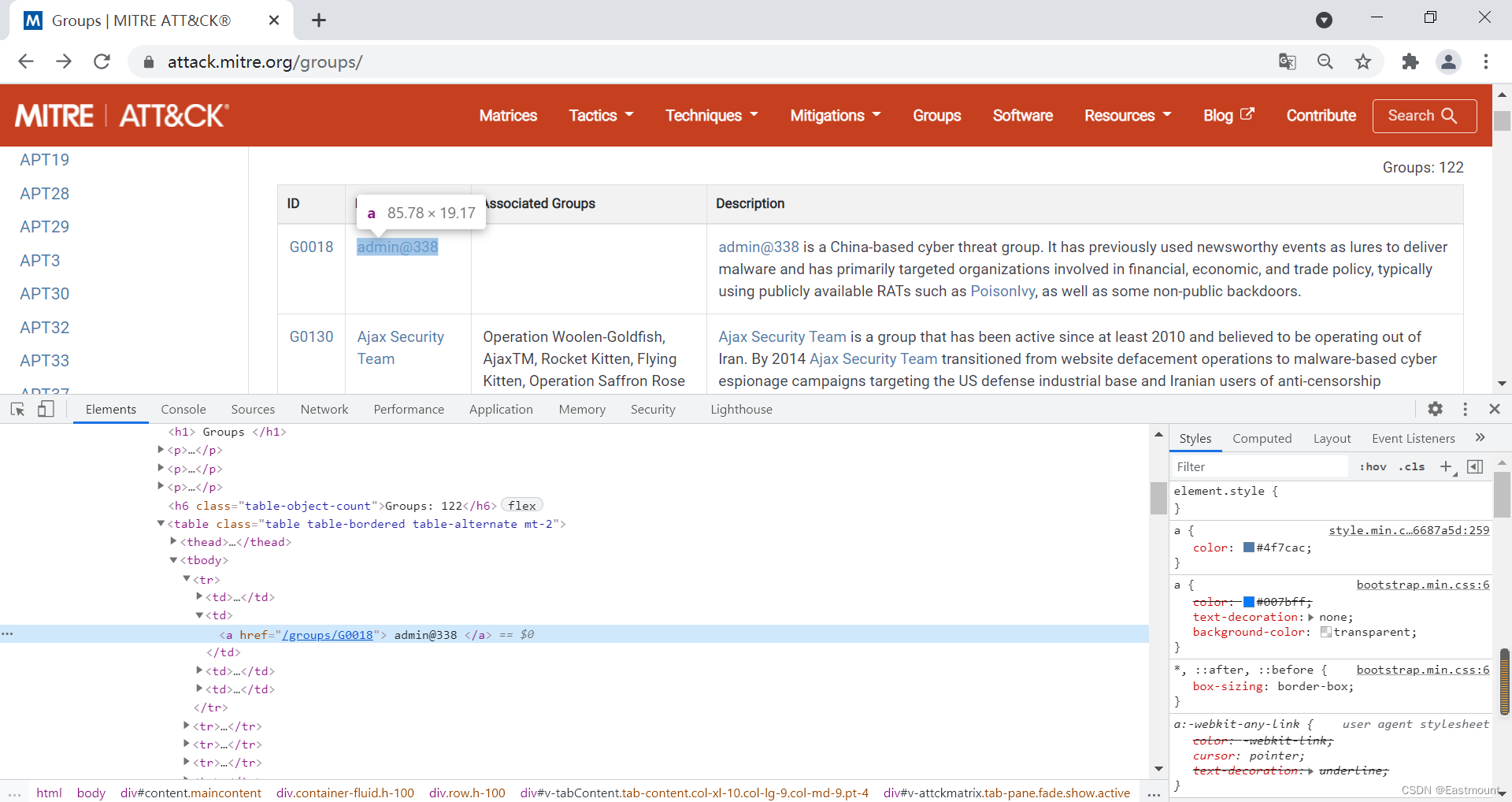Expand the Mitigations dropdown menu
1512x802 pixels.
(836, 115)
